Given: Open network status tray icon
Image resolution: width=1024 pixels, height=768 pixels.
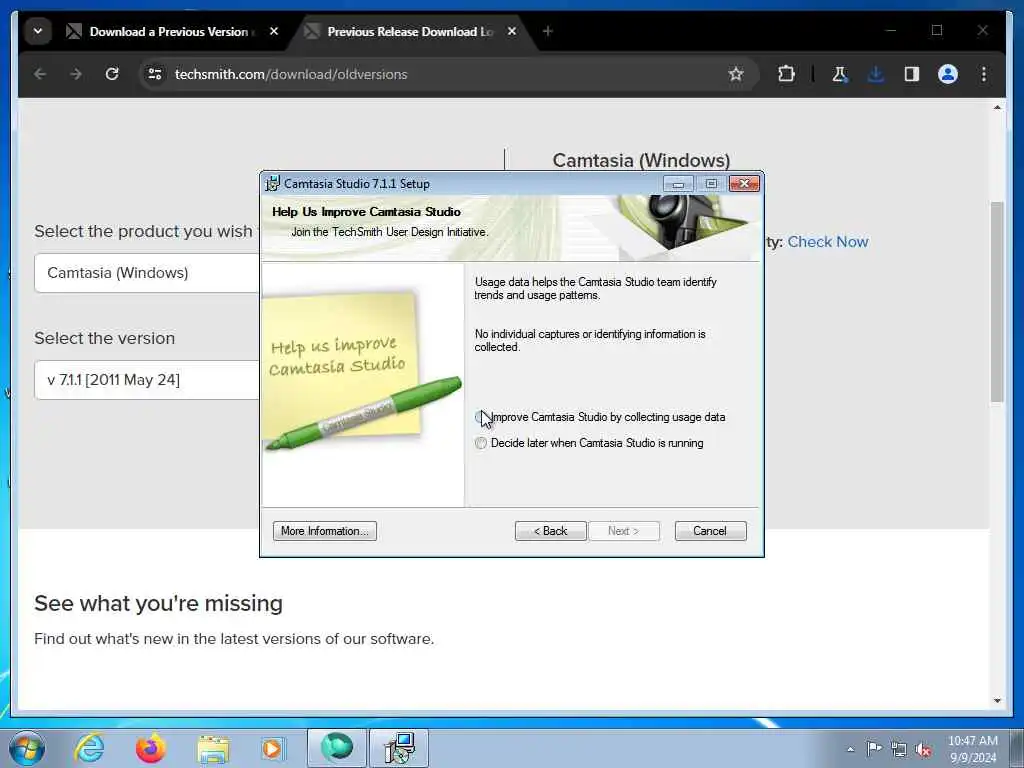Looking at the screenshot, I should (x=899, y=749).
